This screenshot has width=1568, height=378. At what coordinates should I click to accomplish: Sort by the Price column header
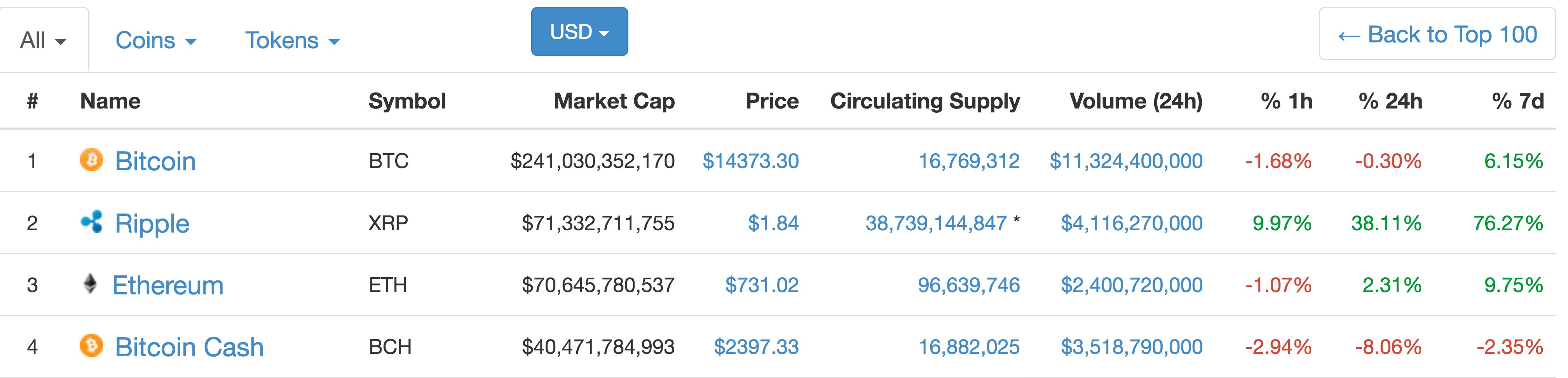coord(772,101)
